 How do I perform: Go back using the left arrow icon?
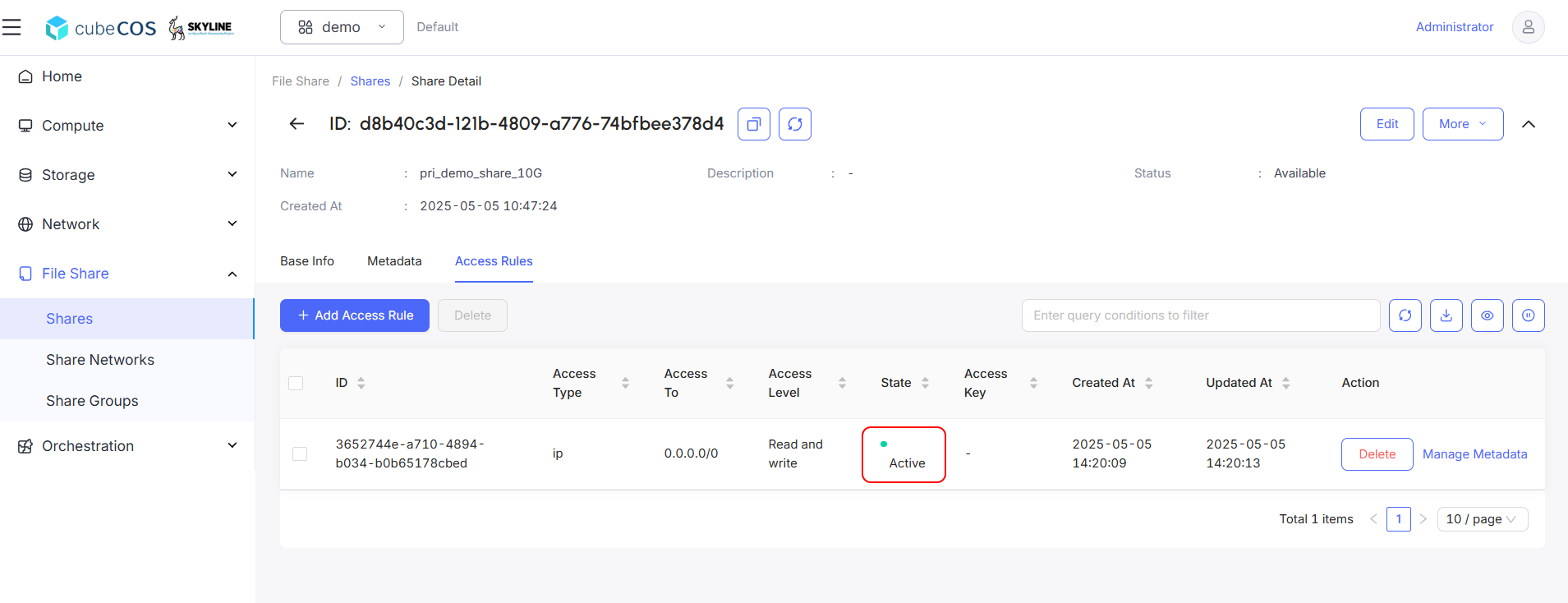(297, 124)
